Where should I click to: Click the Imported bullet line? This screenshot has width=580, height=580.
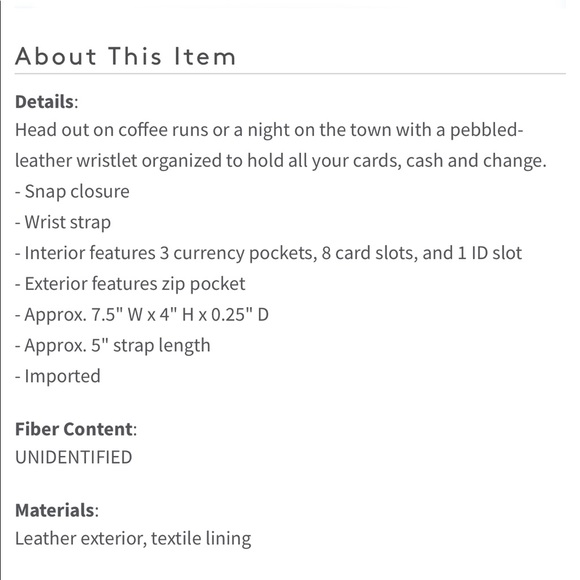click(58, 376)
